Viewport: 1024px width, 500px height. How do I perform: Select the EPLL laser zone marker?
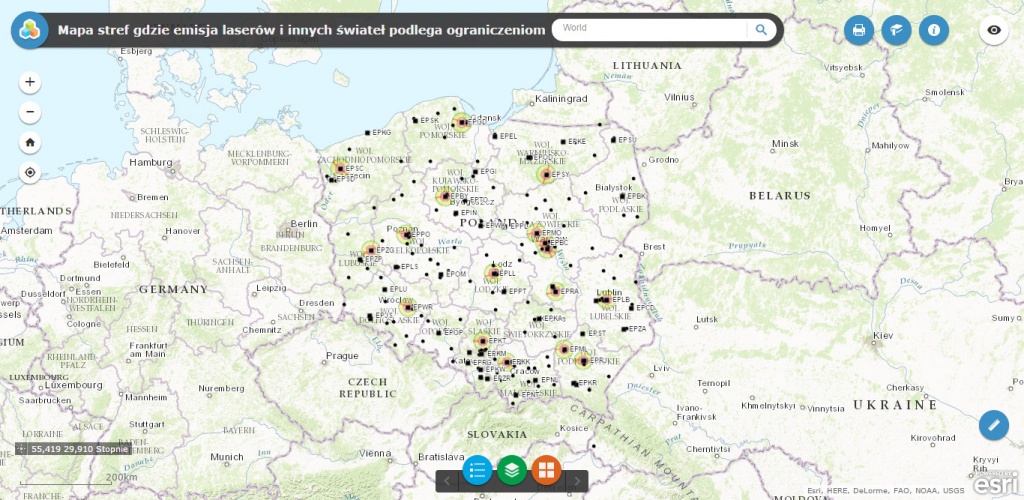pyautogui.click(x=494, y=273)
